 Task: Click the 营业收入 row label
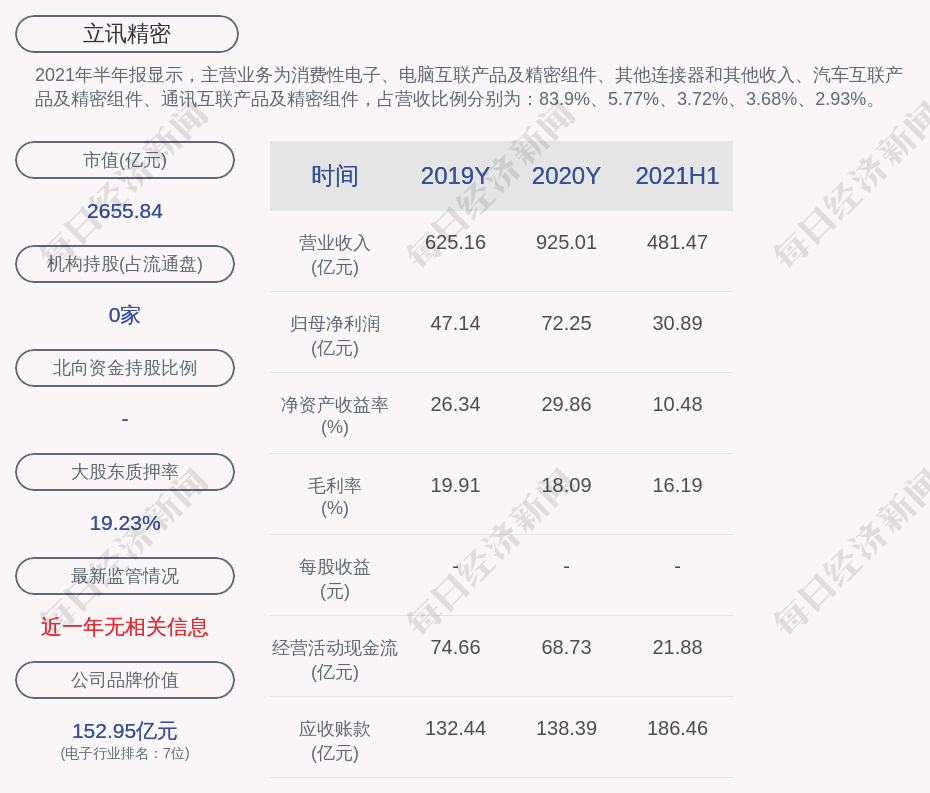tap(335, 254)
